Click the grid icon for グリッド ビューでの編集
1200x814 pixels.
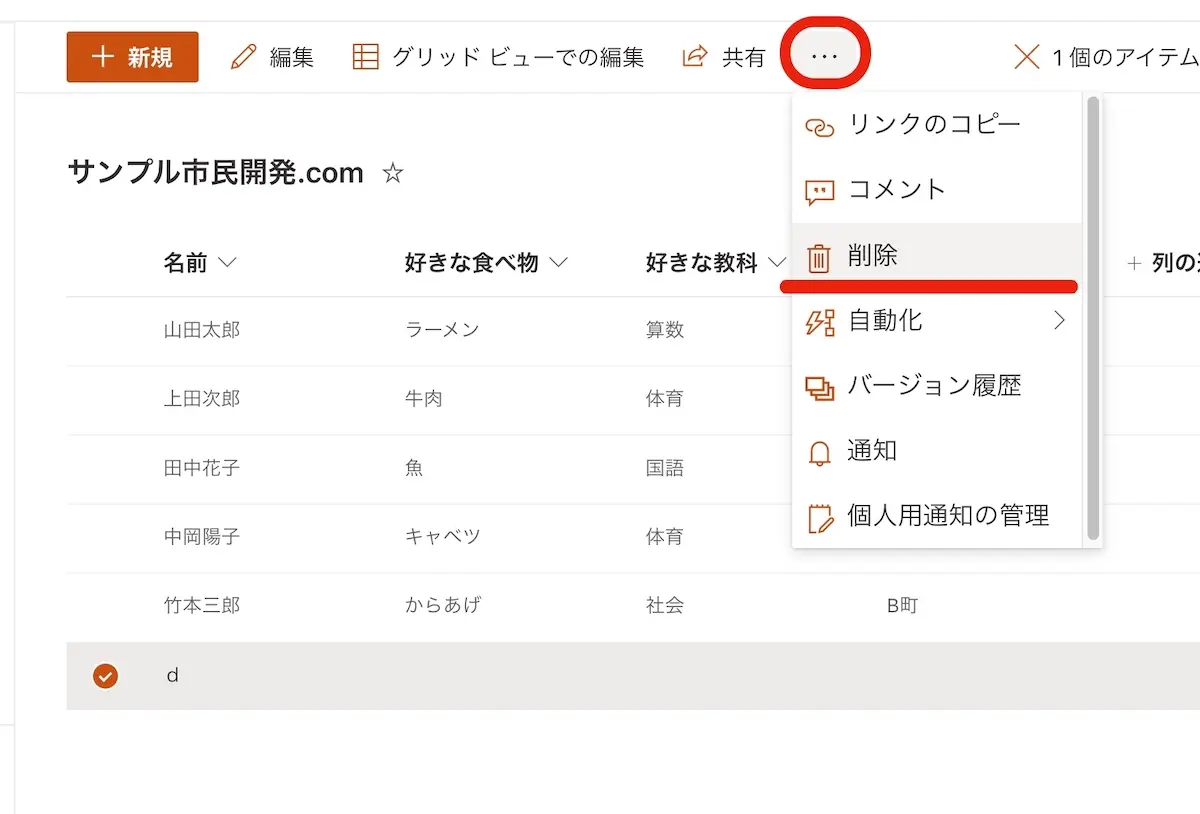click(366, 57)
